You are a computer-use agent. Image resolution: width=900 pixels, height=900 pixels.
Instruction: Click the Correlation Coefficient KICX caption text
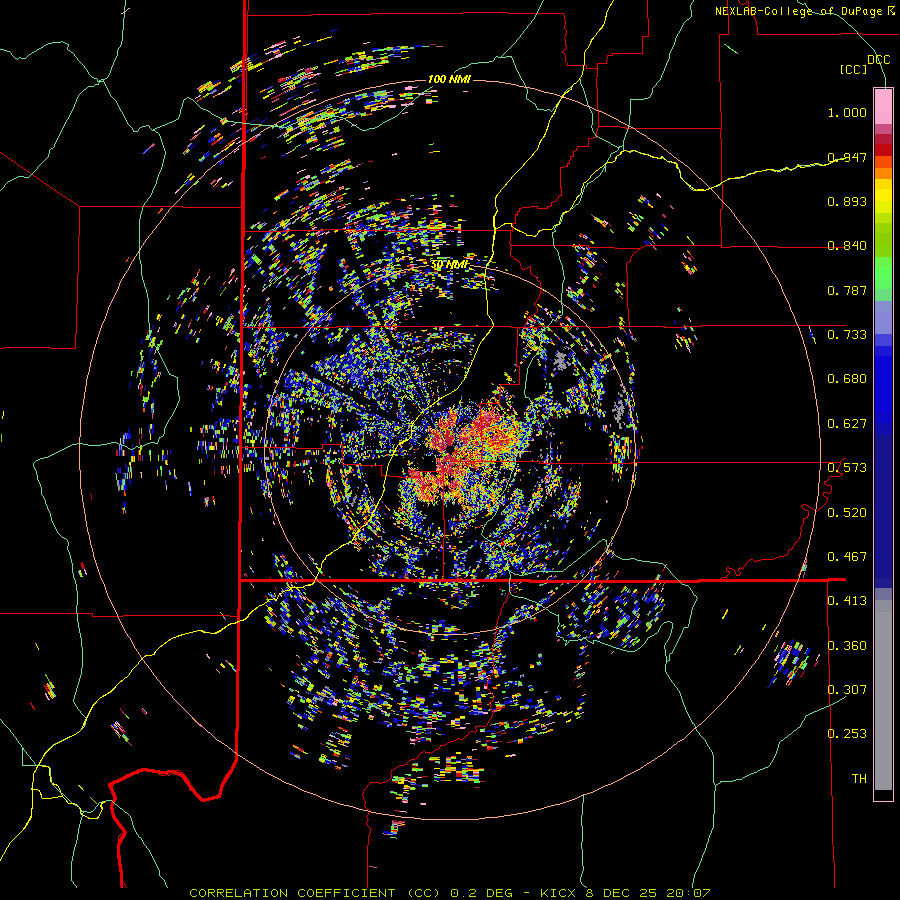(x=449, y=893)
